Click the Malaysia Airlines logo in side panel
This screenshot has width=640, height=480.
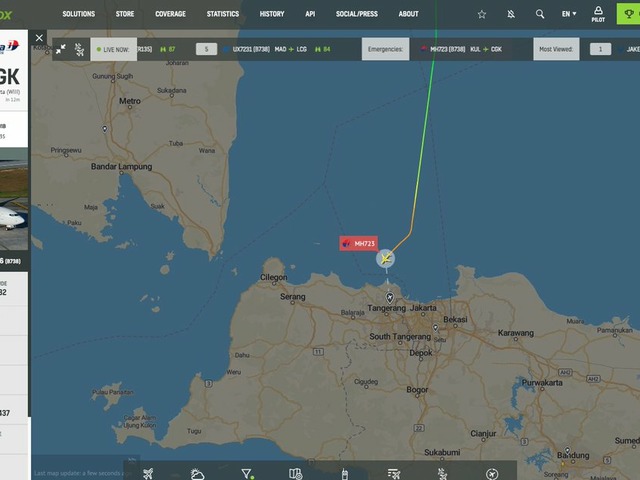coord(10,46)
